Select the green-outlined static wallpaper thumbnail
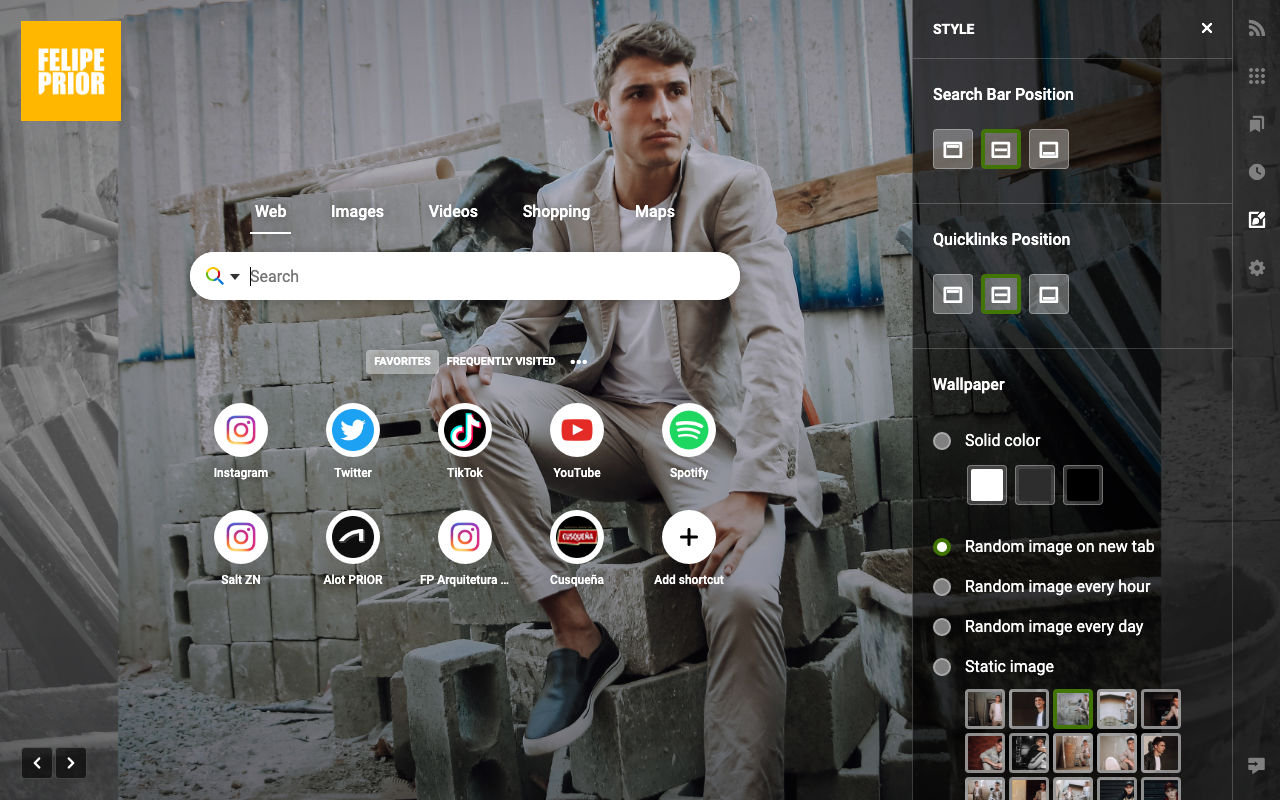This screenshot has width=1280, height=800. 1073,709
